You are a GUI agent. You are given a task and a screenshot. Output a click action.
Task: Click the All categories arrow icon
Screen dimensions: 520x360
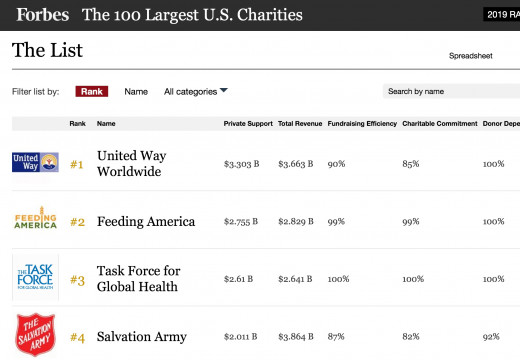[x=224, y=90]
